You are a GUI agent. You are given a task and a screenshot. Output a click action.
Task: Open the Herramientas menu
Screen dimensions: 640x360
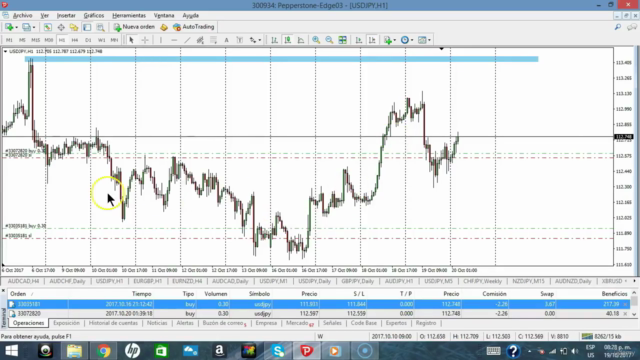point(129,16)
